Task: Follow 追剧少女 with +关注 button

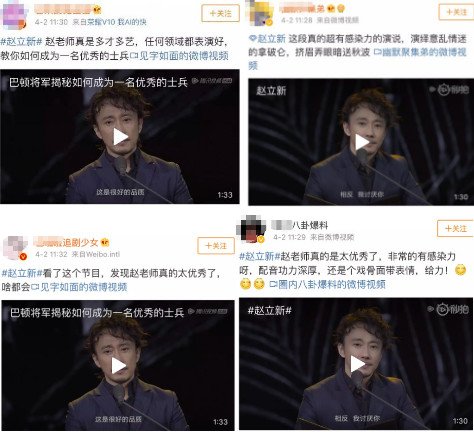Action: (216, 246)
